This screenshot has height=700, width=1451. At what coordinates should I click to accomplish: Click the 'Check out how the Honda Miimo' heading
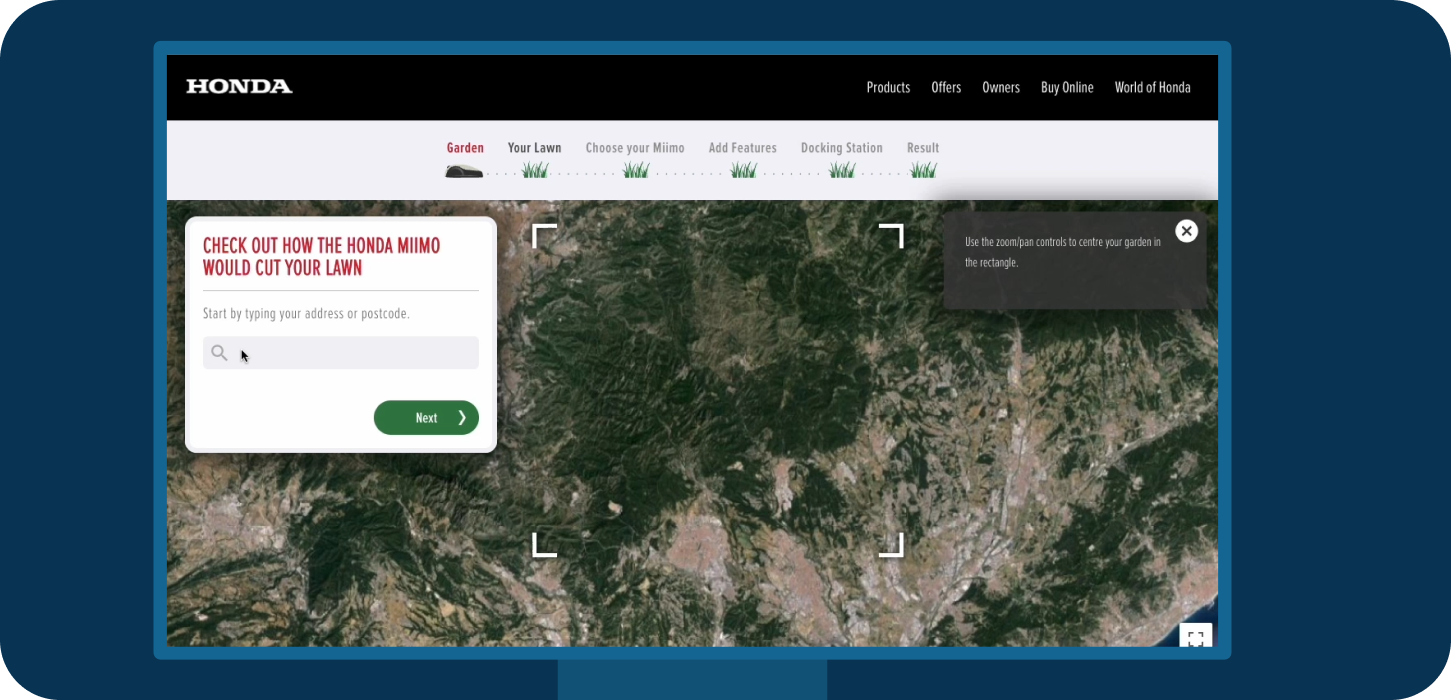[321, 257]
